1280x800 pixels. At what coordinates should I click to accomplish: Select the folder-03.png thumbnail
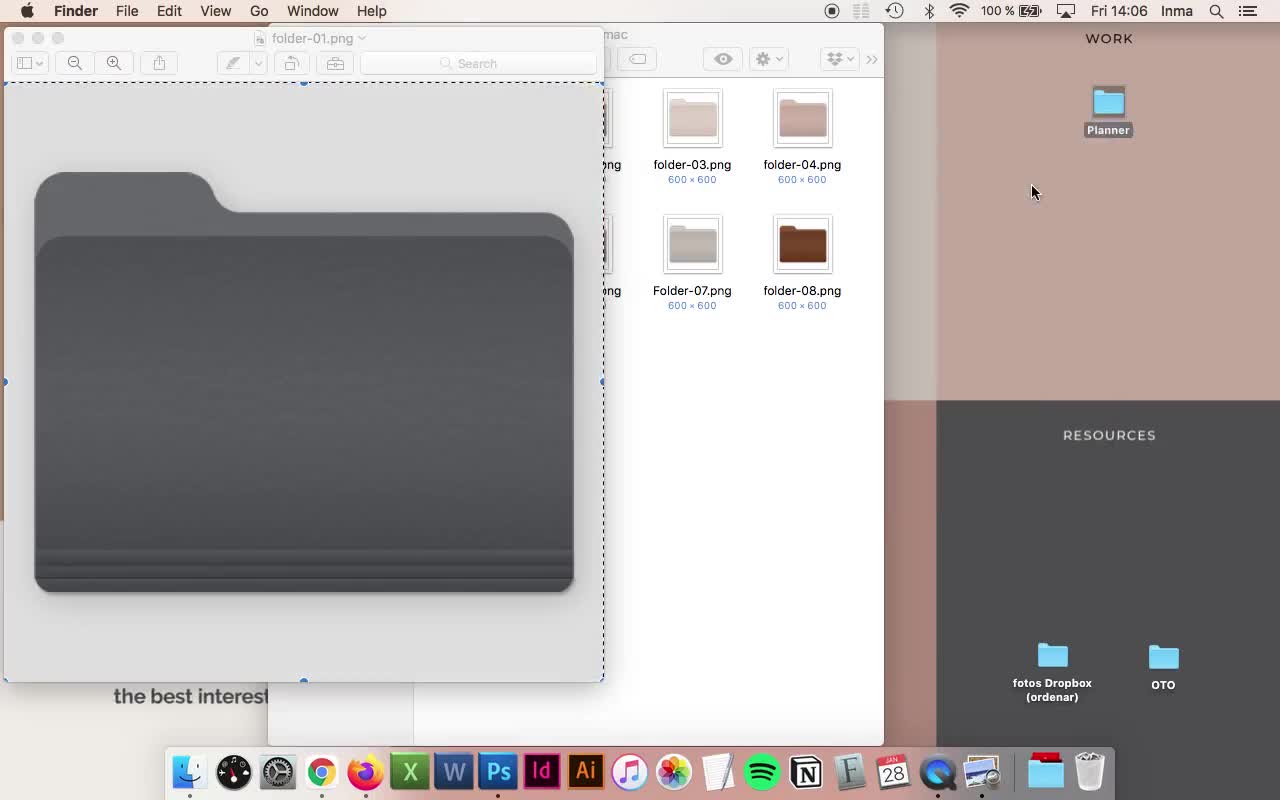click(x=692, y=118)
